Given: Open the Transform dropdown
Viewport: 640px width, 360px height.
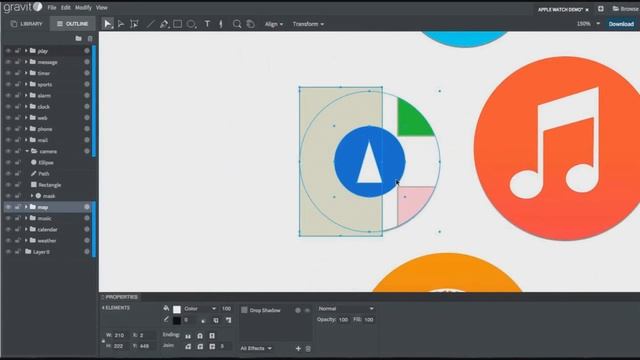Looking at the screenshot, I should [308, 24].
